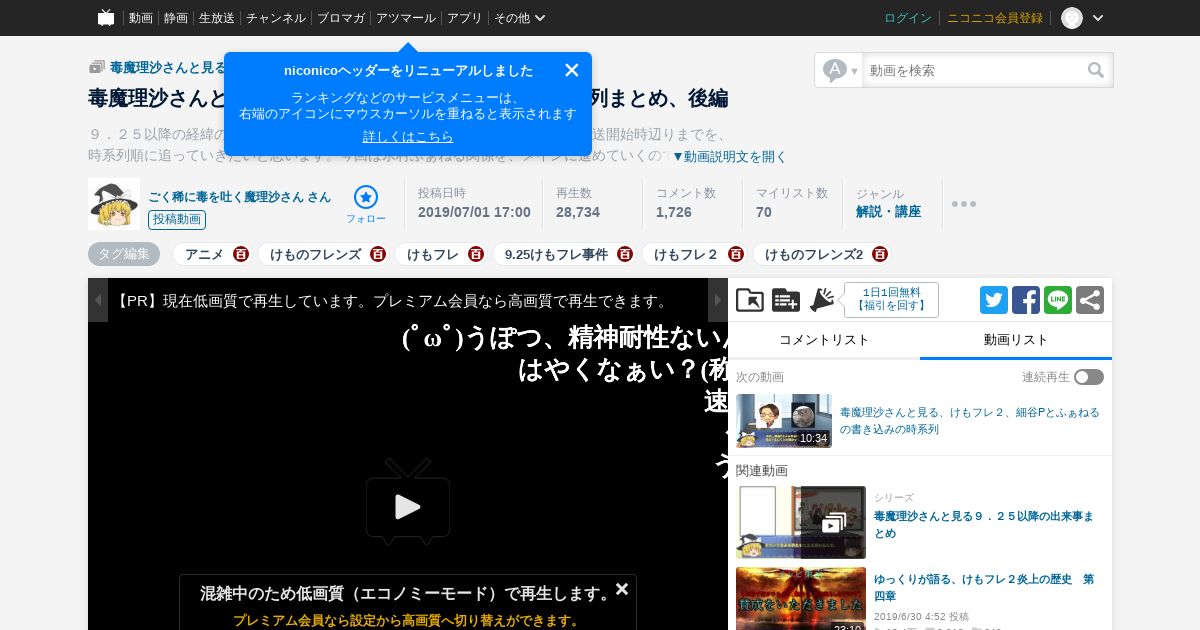Share the video on Twitter
Screen dimensions: 1200x630
994,300
